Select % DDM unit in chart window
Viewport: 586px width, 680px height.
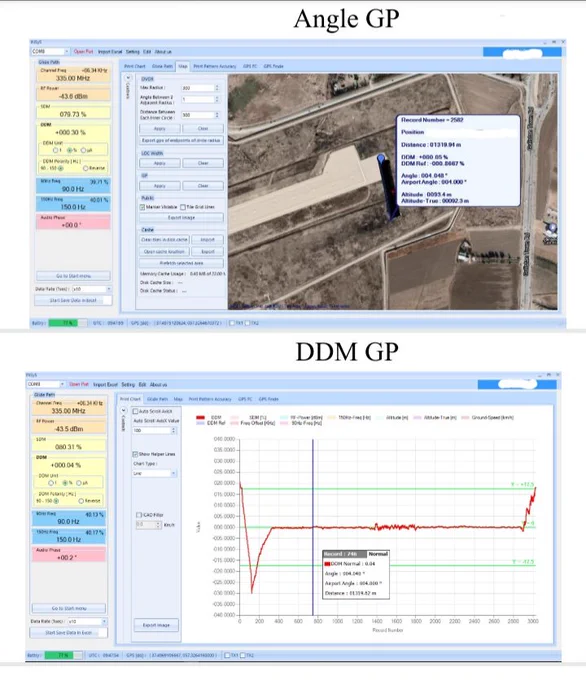pyautogui.click(x=65, y=483)
